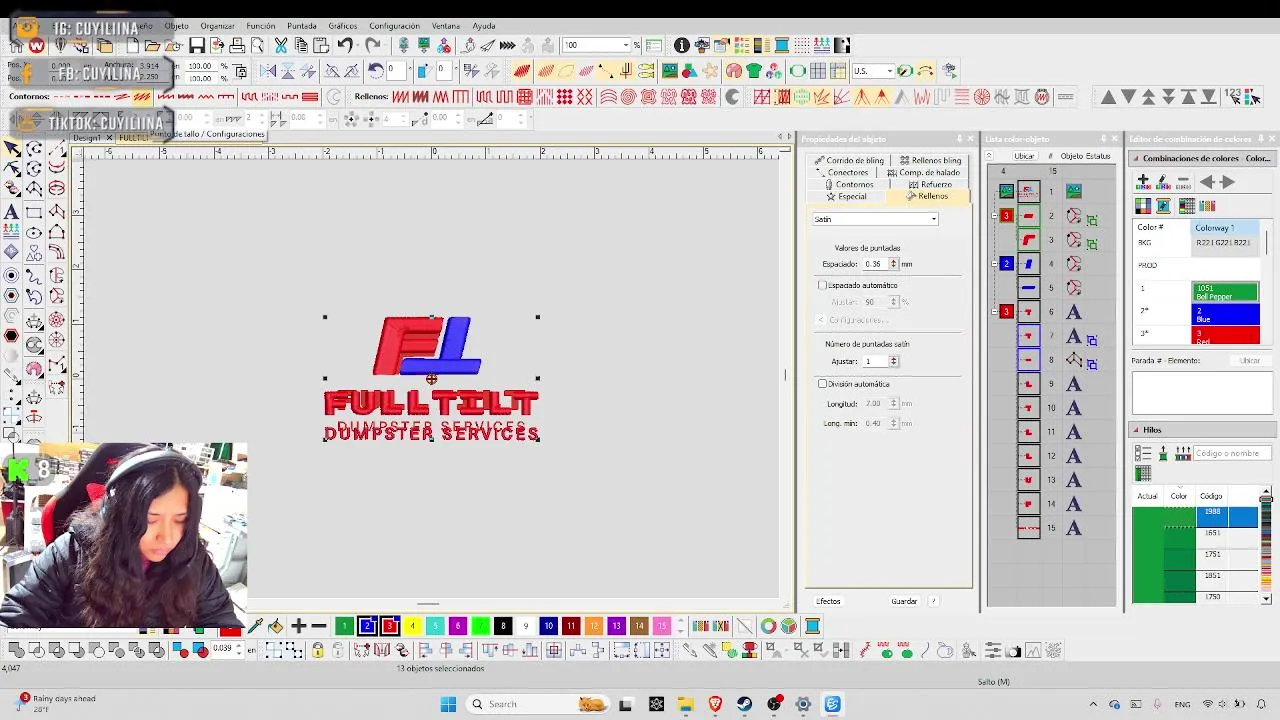Select the Lettering A tool in left toolbox

[11, 212]
